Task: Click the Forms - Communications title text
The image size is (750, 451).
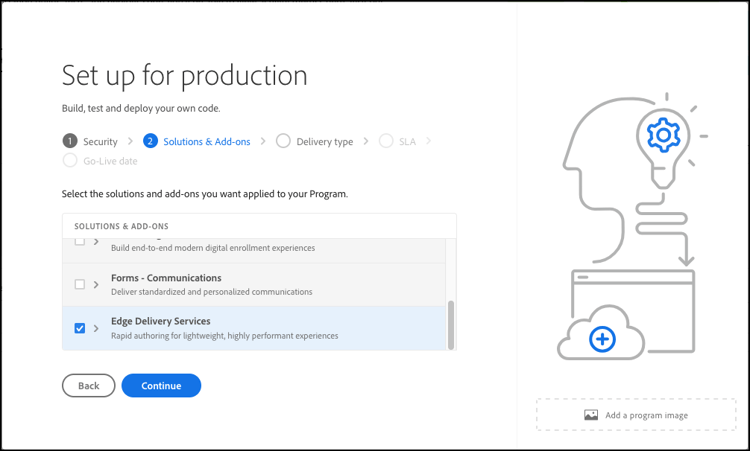Action: coord(166,278)
